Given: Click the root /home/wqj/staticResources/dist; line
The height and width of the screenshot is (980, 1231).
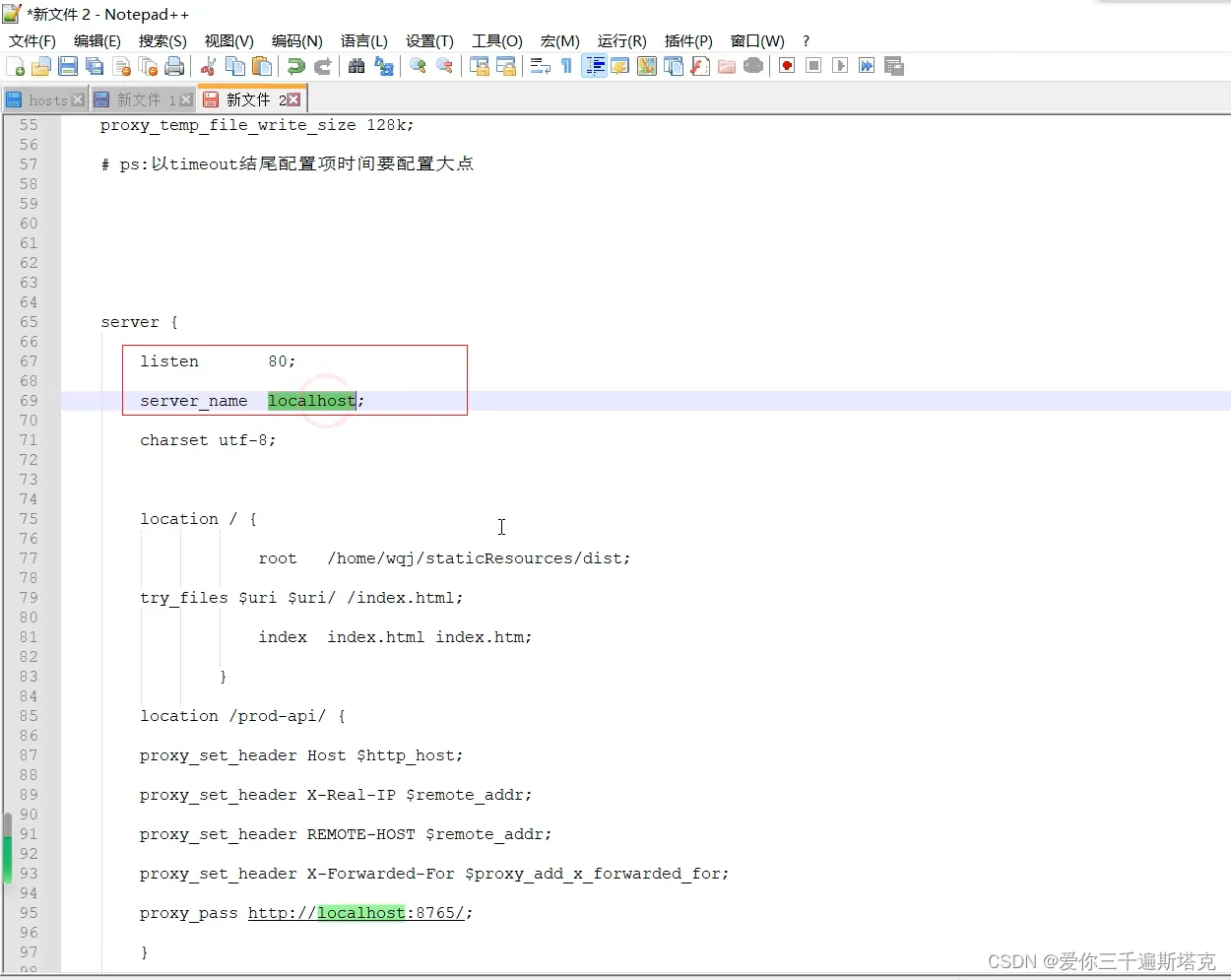Looking at the screenshot, I should [444, 558].
